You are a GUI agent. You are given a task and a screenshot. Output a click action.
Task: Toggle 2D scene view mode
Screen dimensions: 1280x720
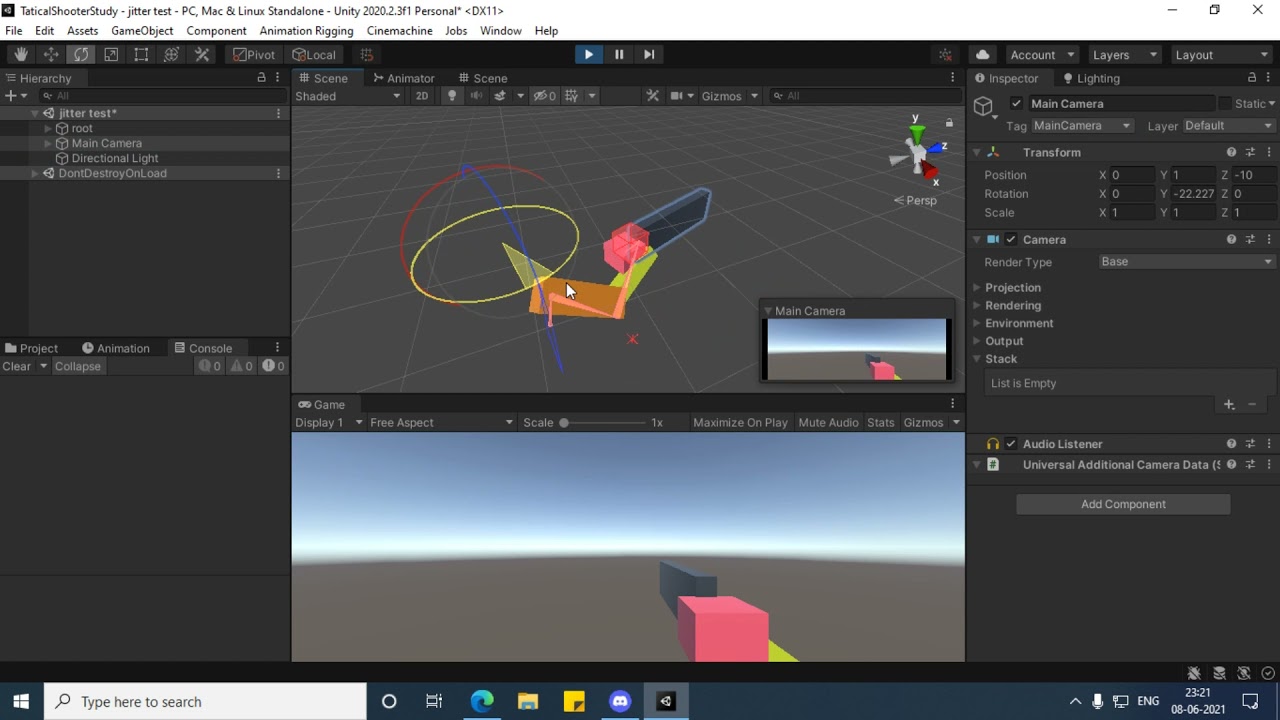(422, 96)
